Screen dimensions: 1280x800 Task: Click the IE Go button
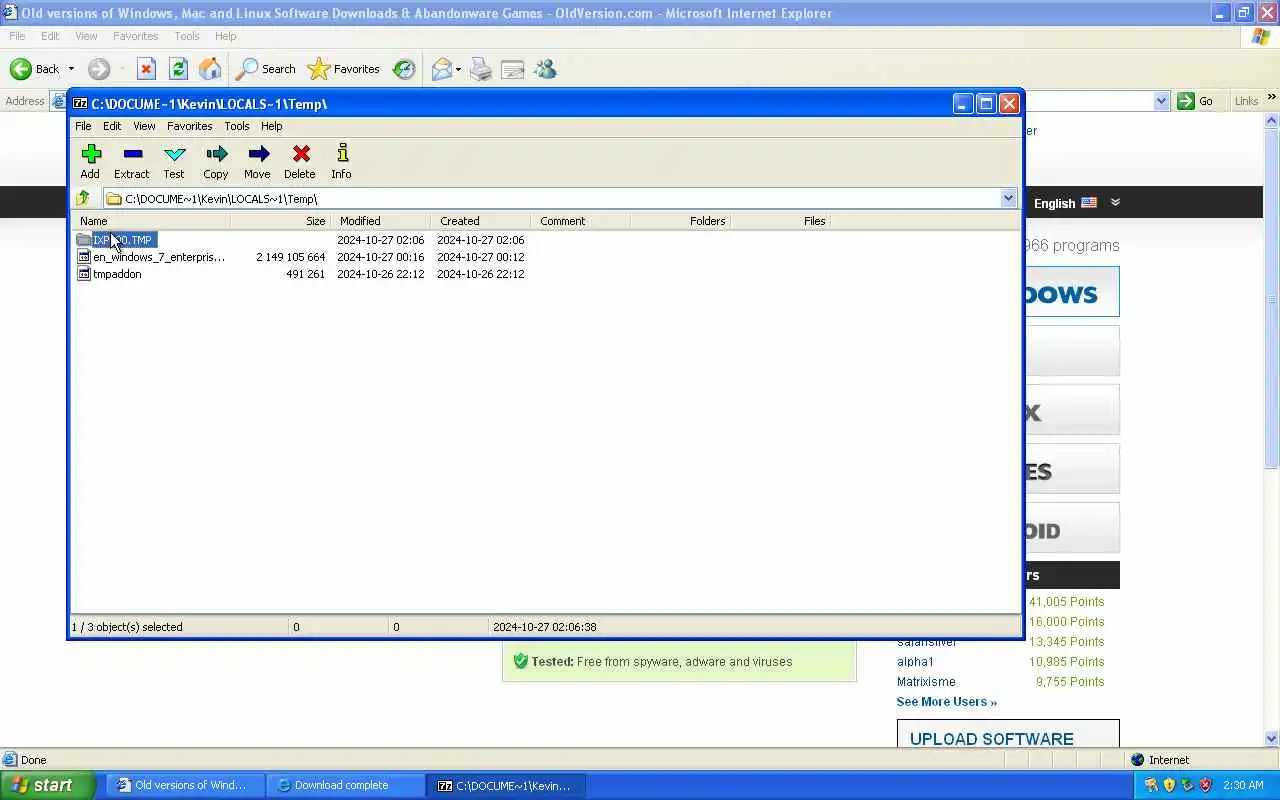1195,101
